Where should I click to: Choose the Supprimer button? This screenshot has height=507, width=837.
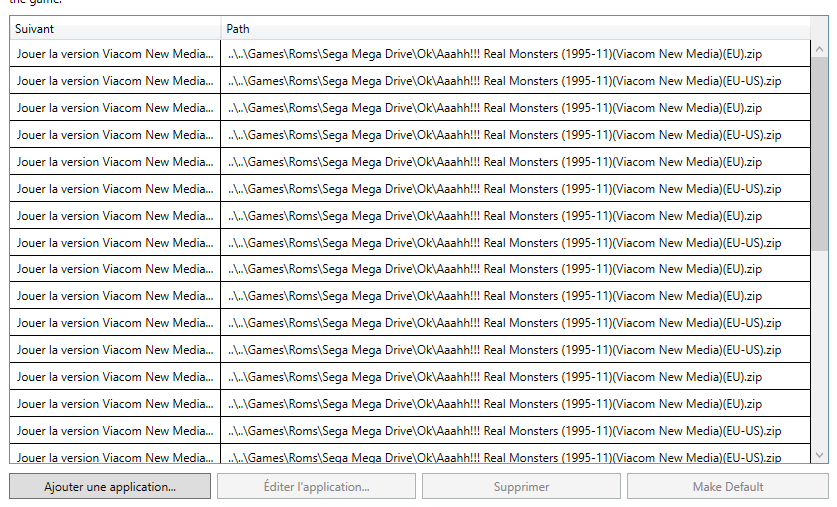click(521, 486)
